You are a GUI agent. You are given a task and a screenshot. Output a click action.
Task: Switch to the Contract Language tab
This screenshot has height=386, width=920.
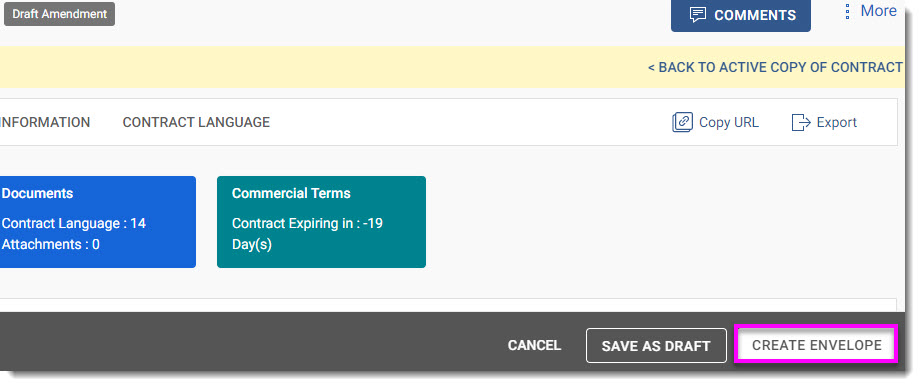point(196,122)
